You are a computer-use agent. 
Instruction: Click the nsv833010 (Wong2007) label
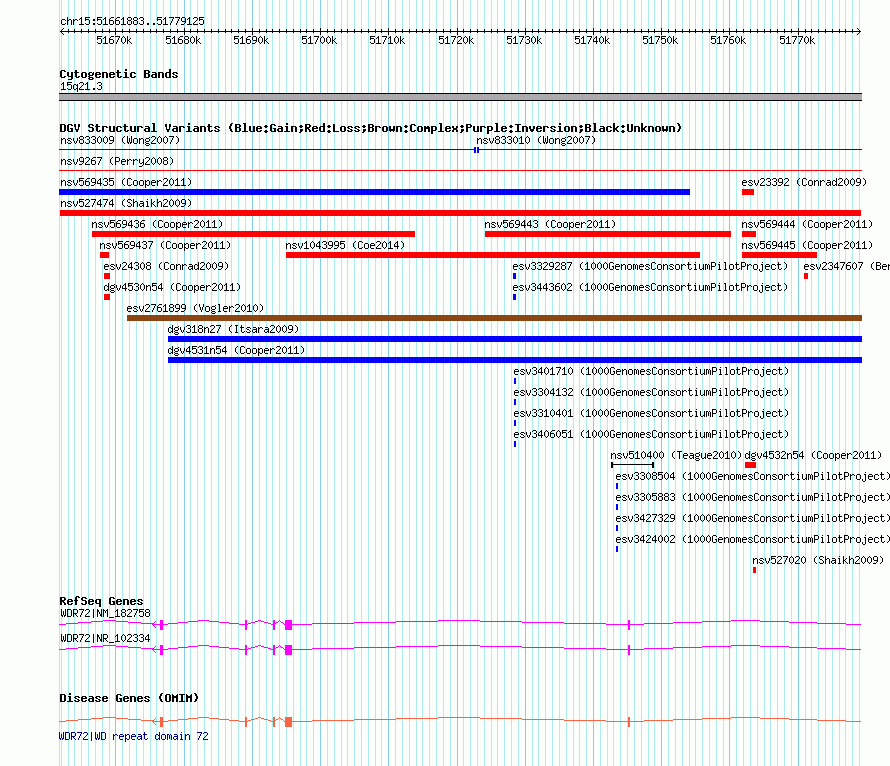click(x=536, y=140)
